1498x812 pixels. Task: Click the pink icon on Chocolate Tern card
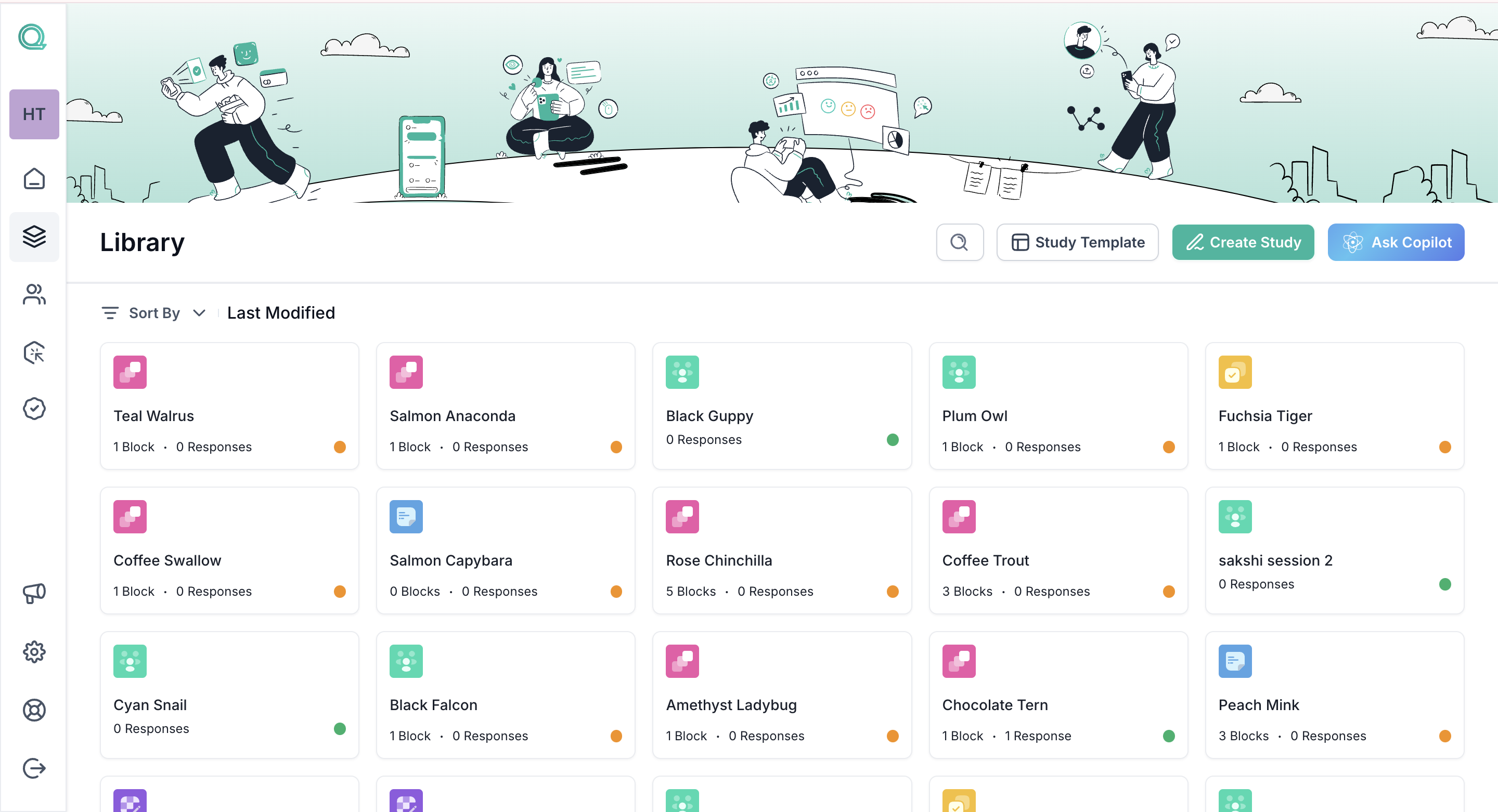pos(958,661)
